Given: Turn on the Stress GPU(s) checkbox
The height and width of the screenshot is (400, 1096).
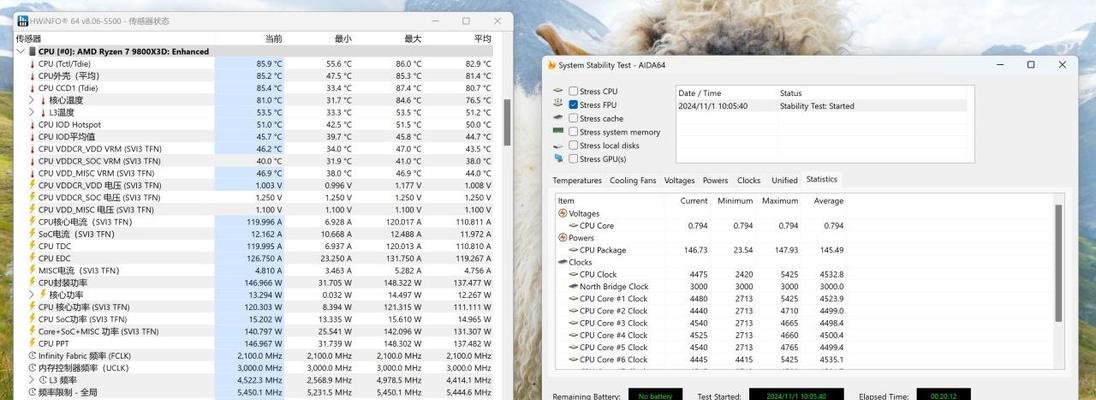Looking at the screenshot, I should click(573, 159).
